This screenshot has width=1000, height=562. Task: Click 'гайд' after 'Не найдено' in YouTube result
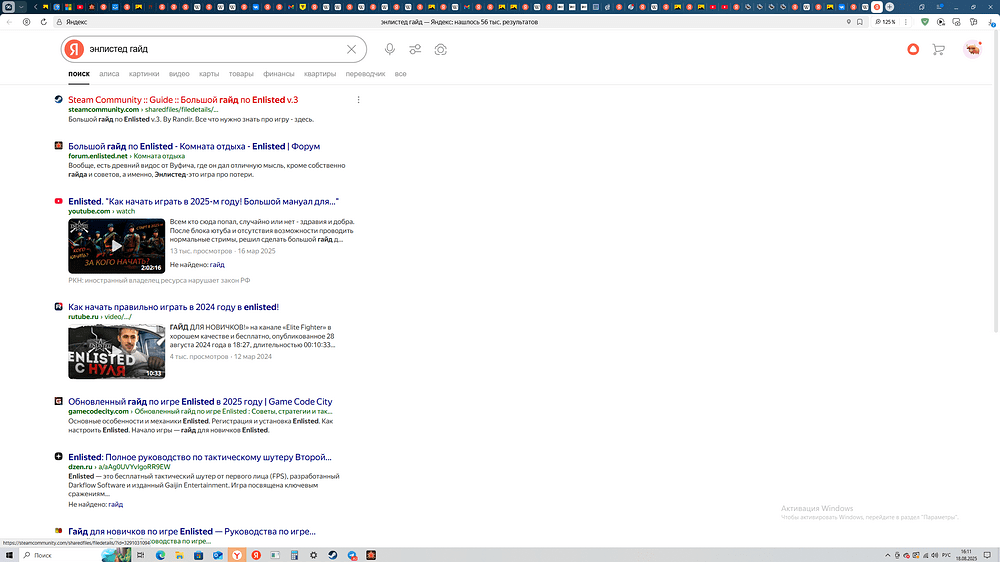coord(217,265)
